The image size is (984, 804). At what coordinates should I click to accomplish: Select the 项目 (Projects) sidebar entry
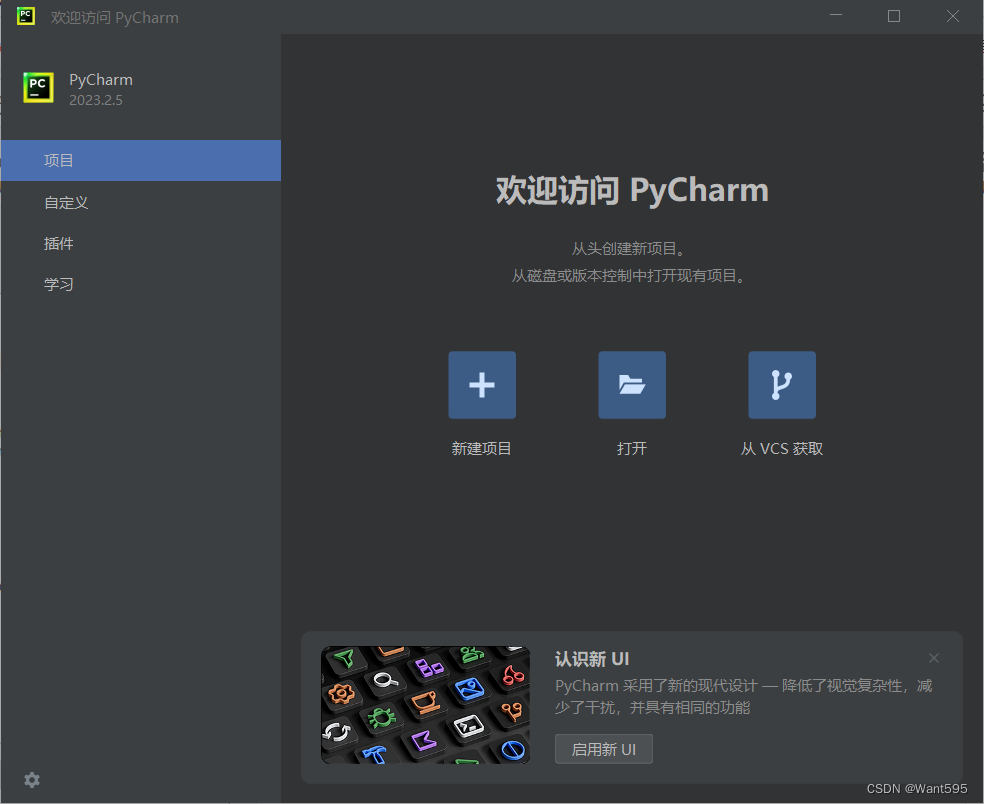tap(59, 160)
